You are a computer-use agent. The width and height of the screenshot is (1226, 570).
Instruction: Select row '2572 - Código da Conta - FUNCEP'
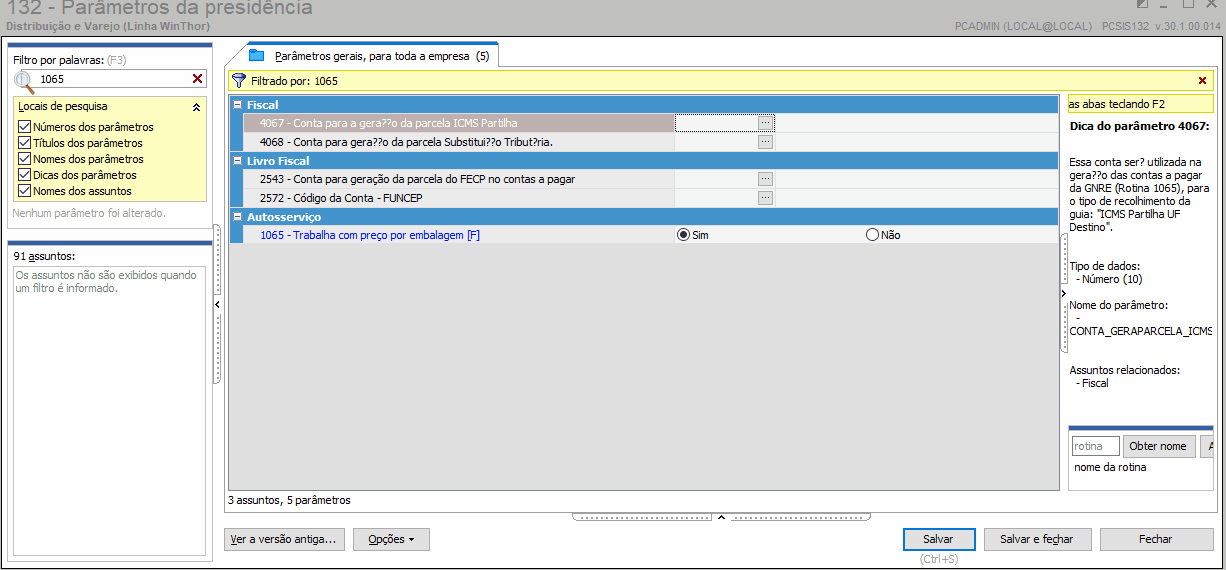click(x=459, y=198)
